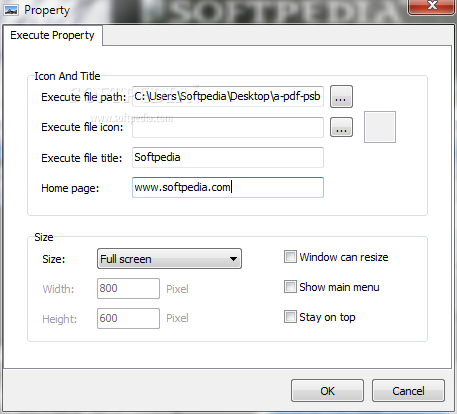Enable Show main menu checkbox

click(x=290, y=287)
